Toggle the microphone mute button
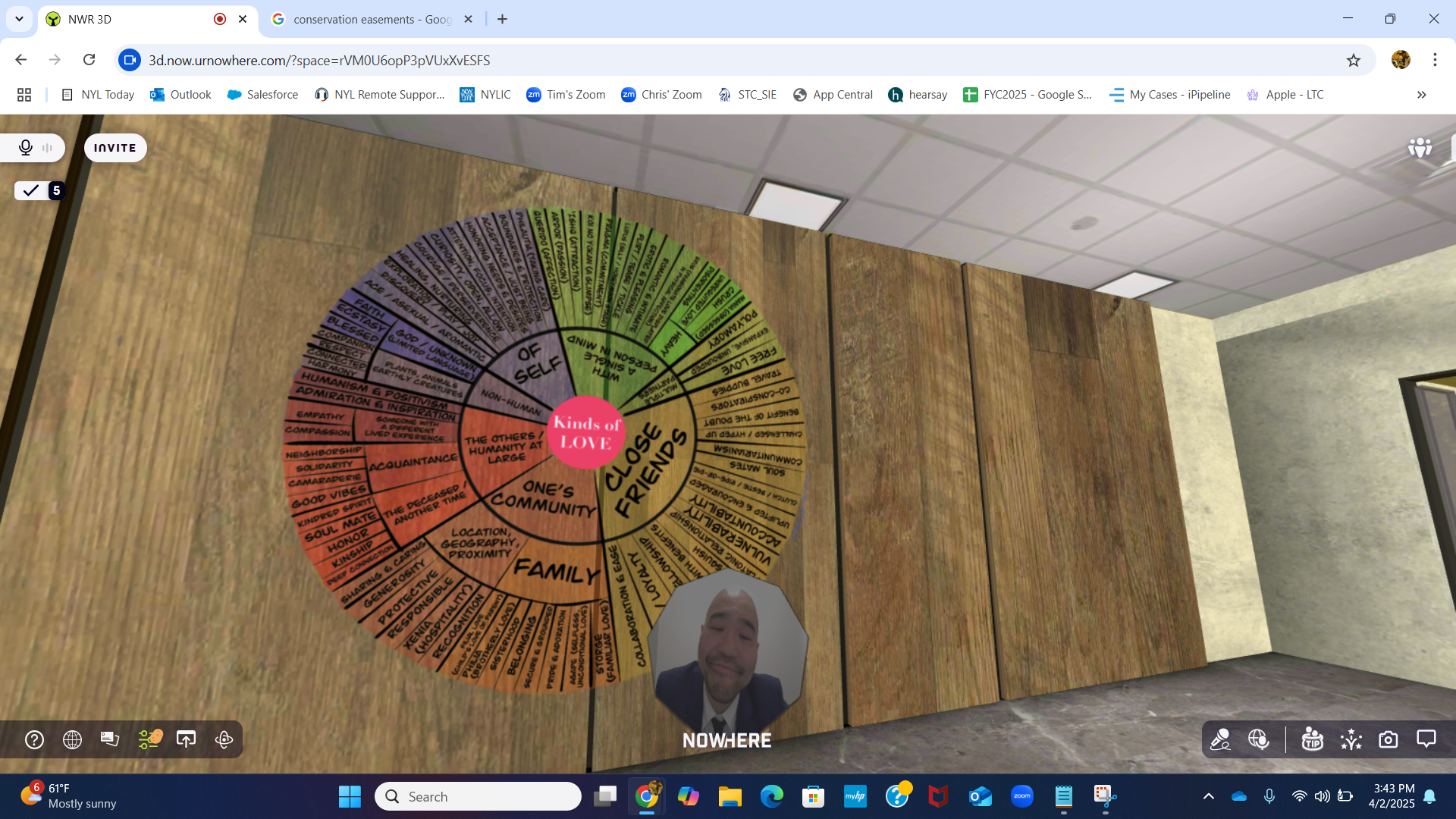The width and height of the screenshot is (1456, 819). [x=26, y=148]
